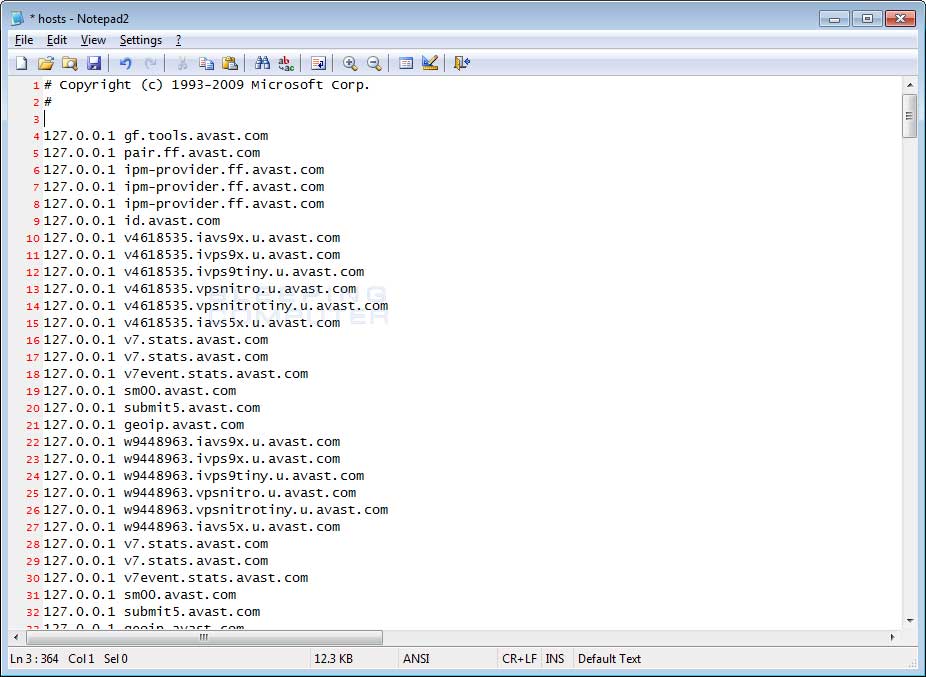Open the View menu
The image size is (926, 677).
93,40
